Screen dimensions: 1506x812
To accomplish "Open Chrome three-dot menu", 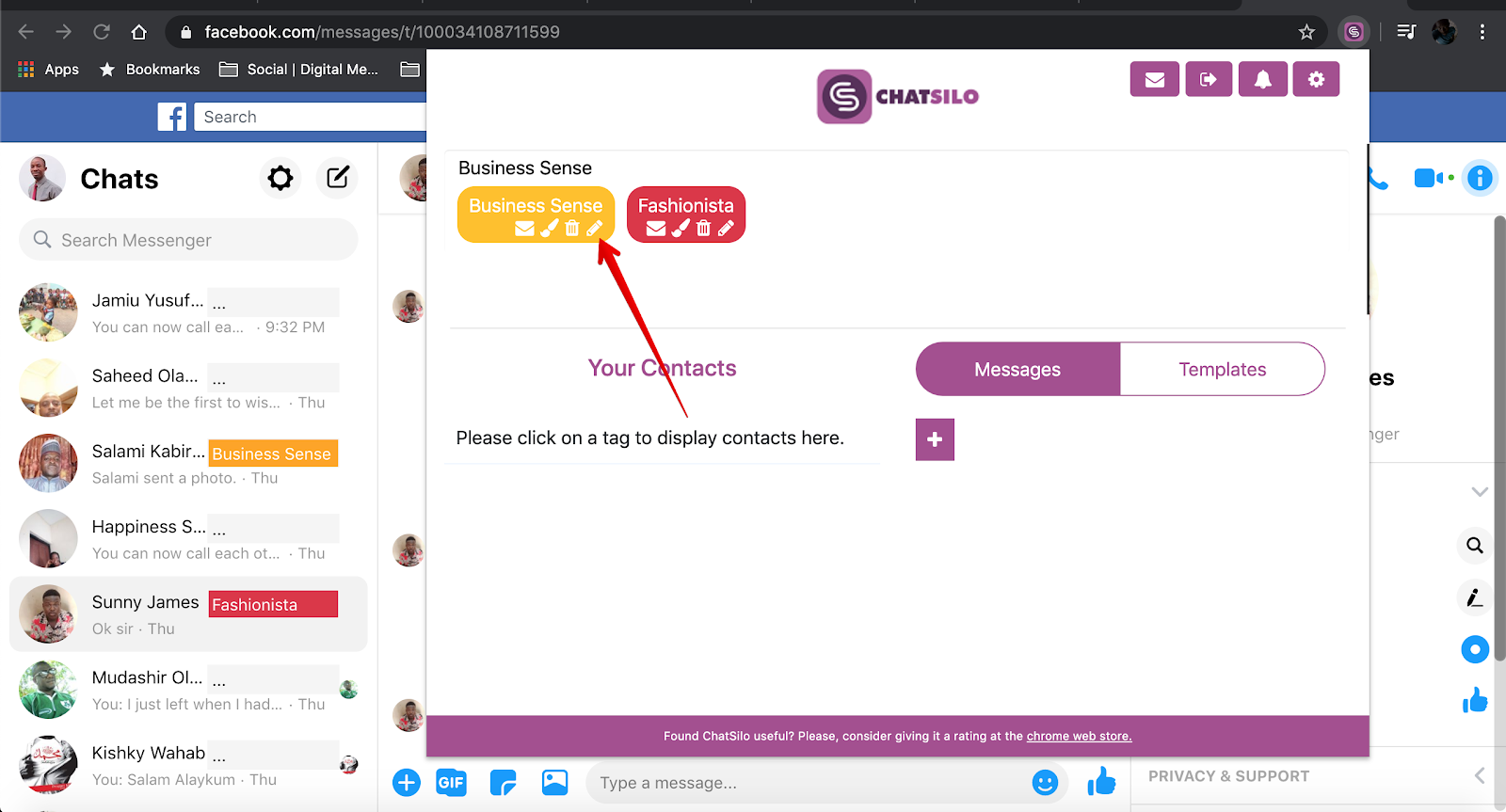I will coord(1482,32).
